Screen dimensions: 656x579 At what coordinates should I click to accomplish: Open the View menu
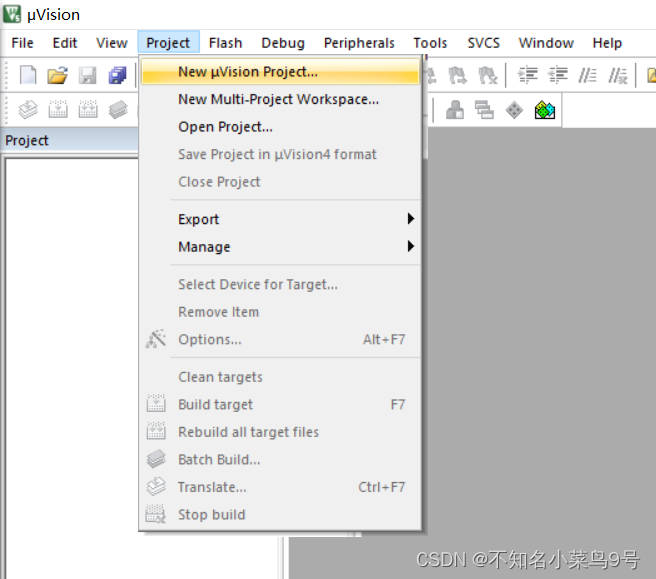[111, 43]
